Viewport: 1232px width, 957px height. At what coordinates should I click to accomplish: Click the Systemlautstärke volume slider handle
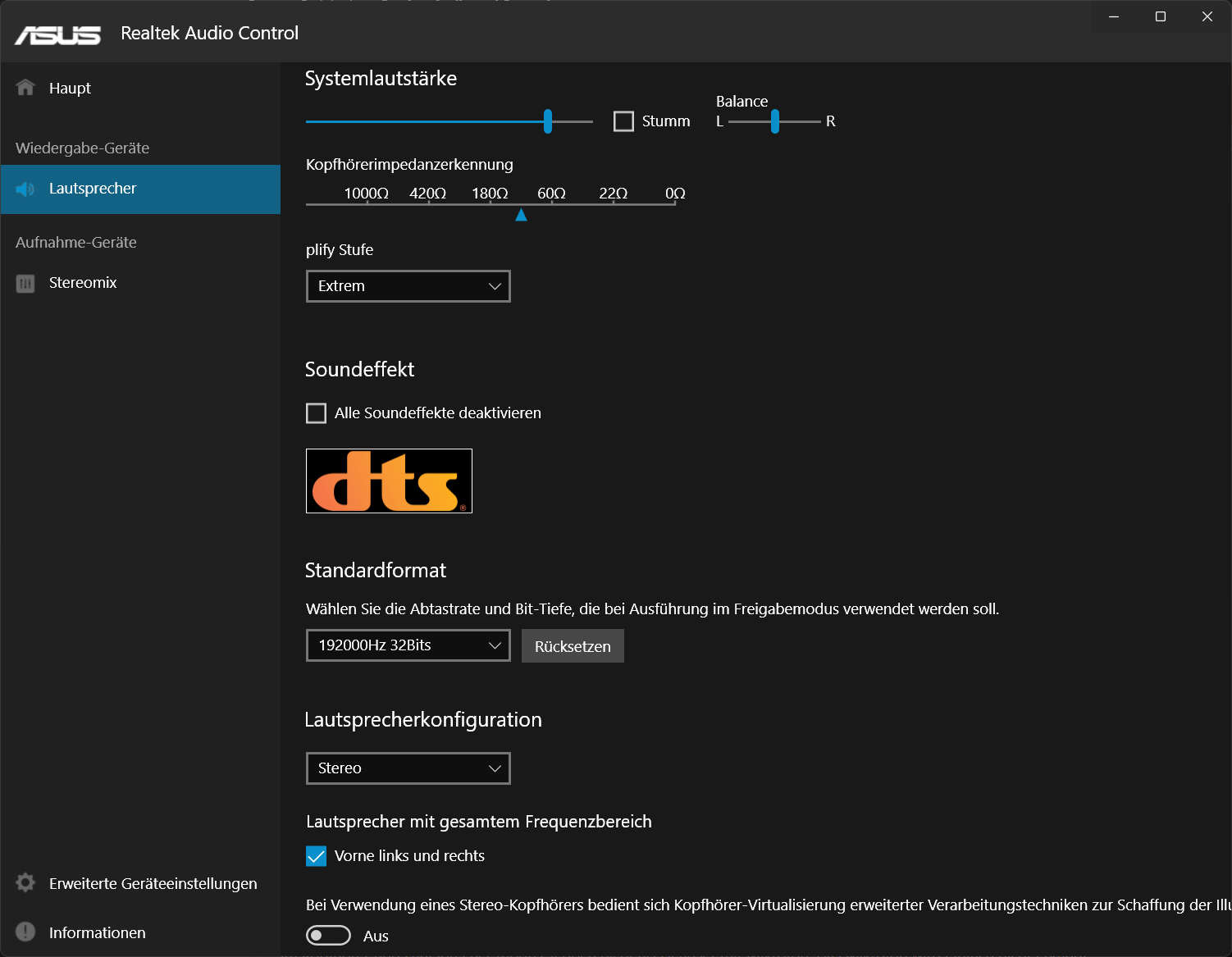pos(548,121)
